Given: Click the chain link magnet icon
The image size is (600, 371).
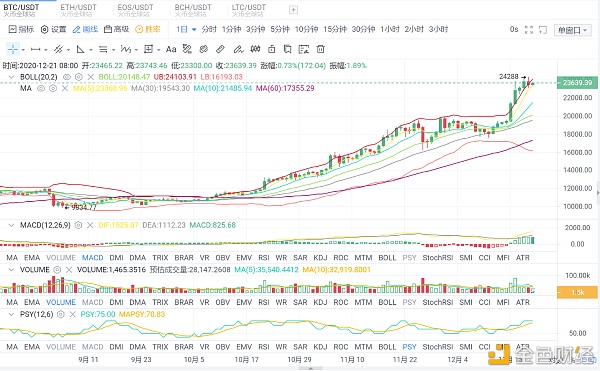Looking at the screenshot, I should pos(204,49).
